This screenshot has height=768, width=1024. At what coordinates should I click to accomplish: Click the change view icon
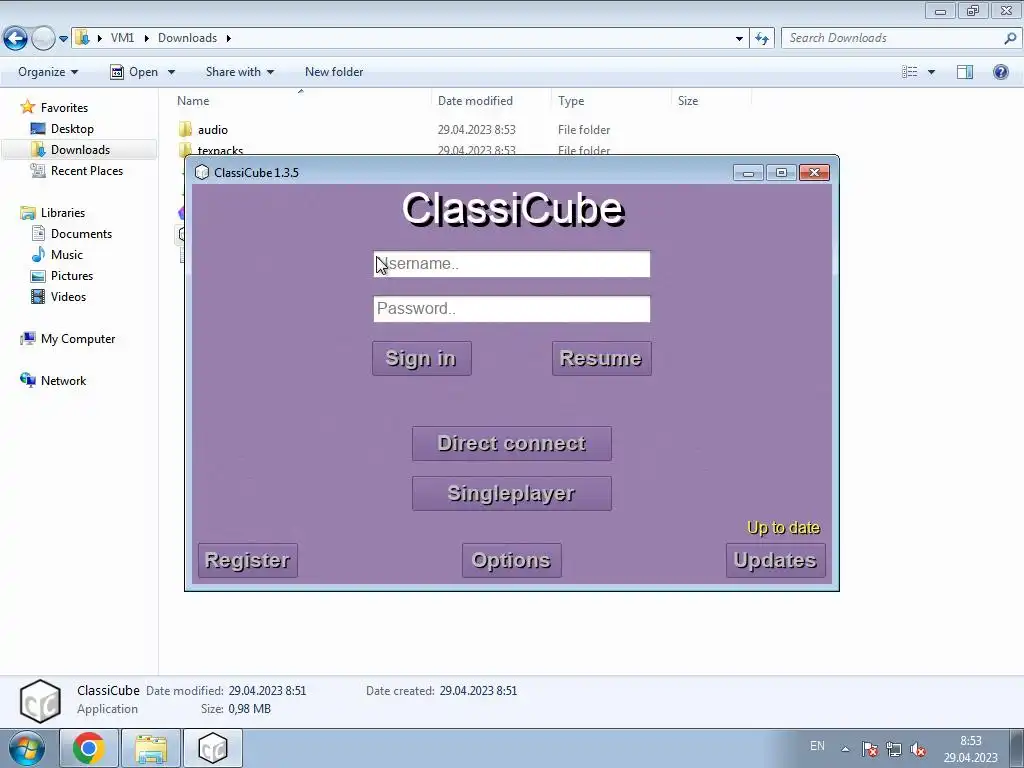tap(910, 72)
